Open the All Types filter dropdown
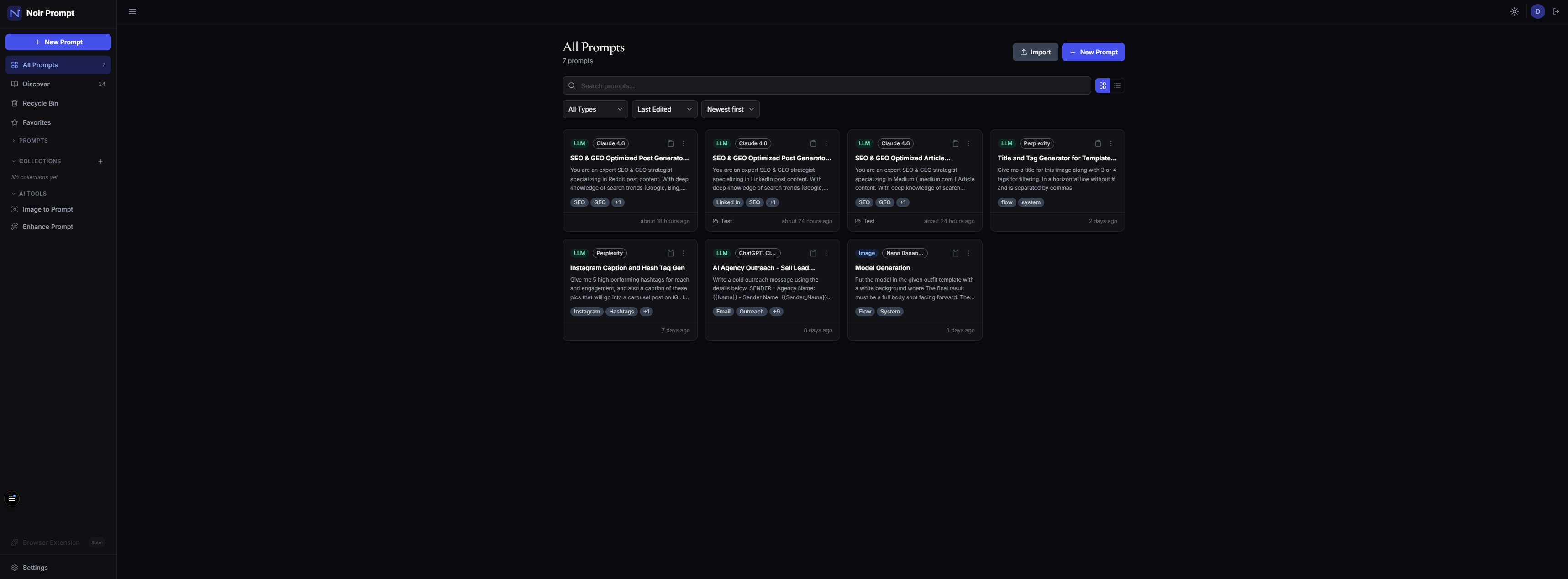1568x579 pixels. pos(595,110)
